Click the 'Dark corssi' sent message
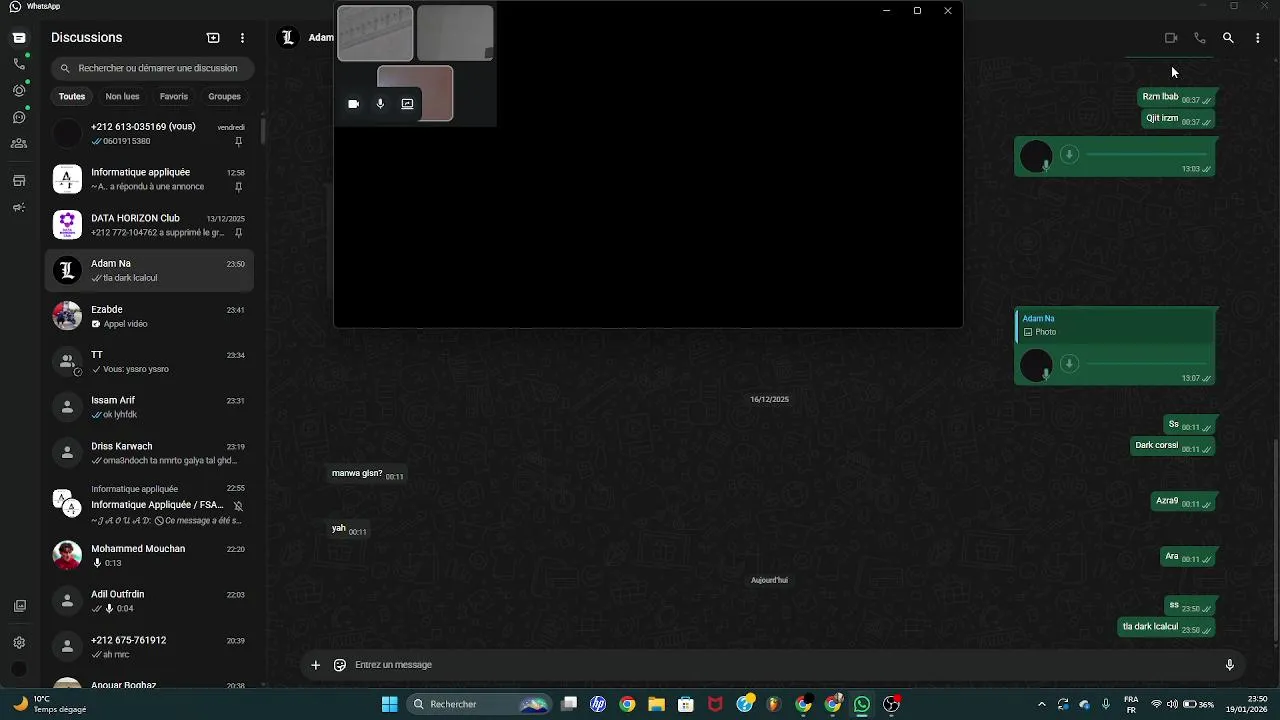Screen dimensions: 1280x720 click(x=1174, y=446)
